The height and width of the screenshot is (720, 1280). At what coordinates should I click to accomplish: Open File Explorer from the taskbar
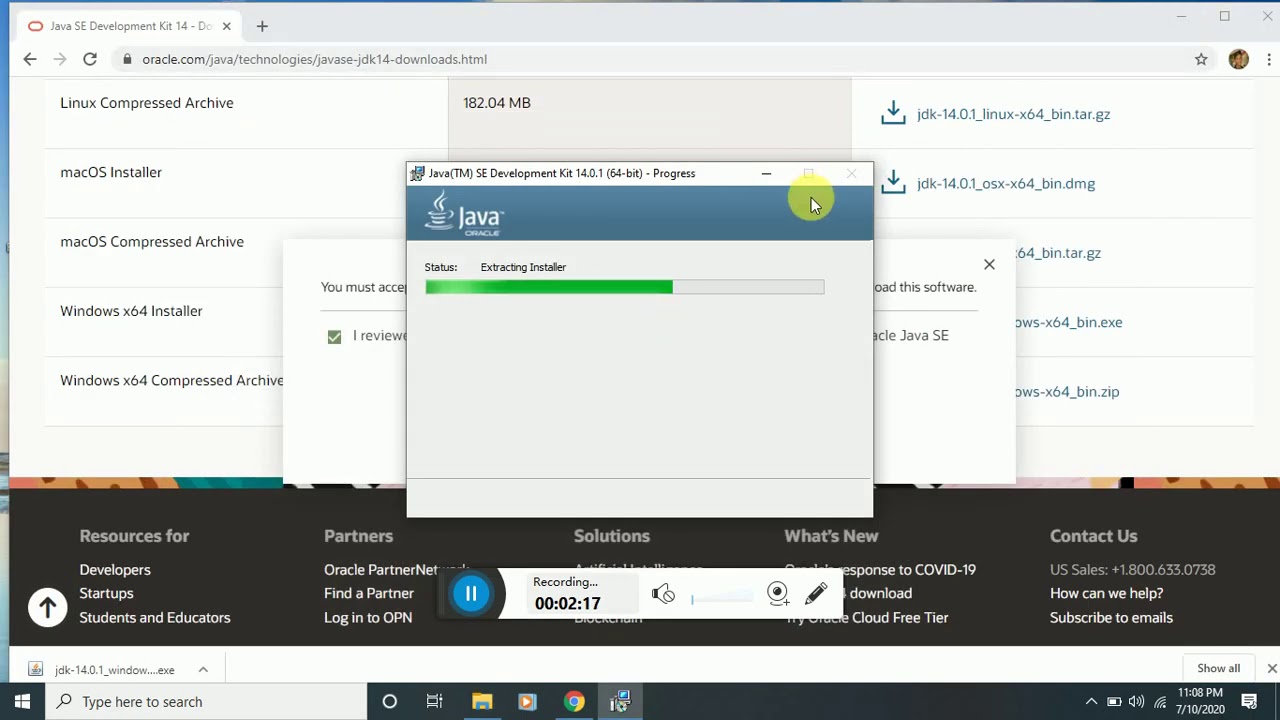click(x=482, y=701)
